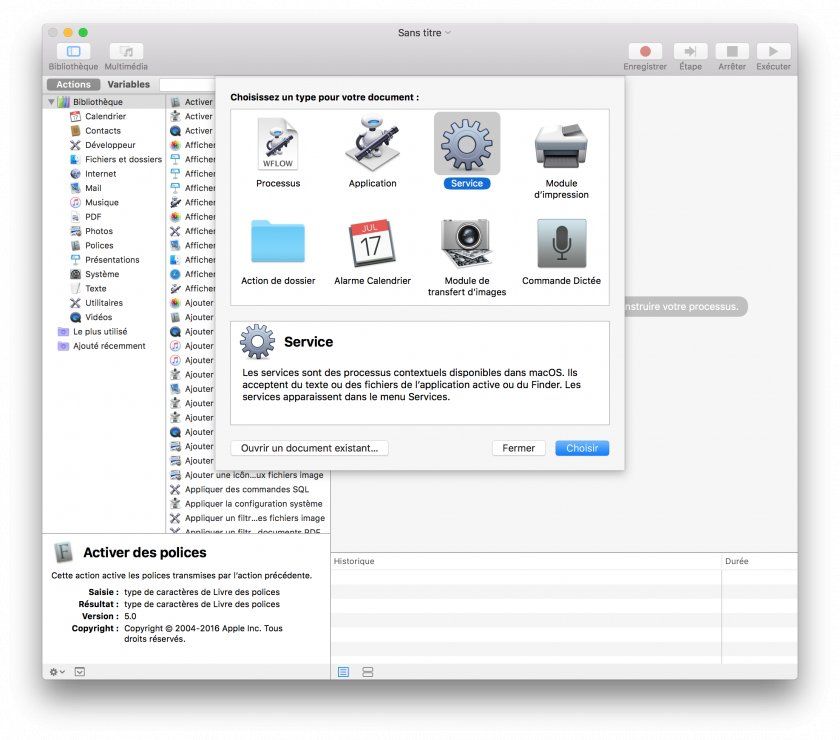Image resolution: width=840 pixels, height=740 pixels.
Task: Toggle the Bibliothèque panel in the toolbar
Action: (x=73, y=51)
